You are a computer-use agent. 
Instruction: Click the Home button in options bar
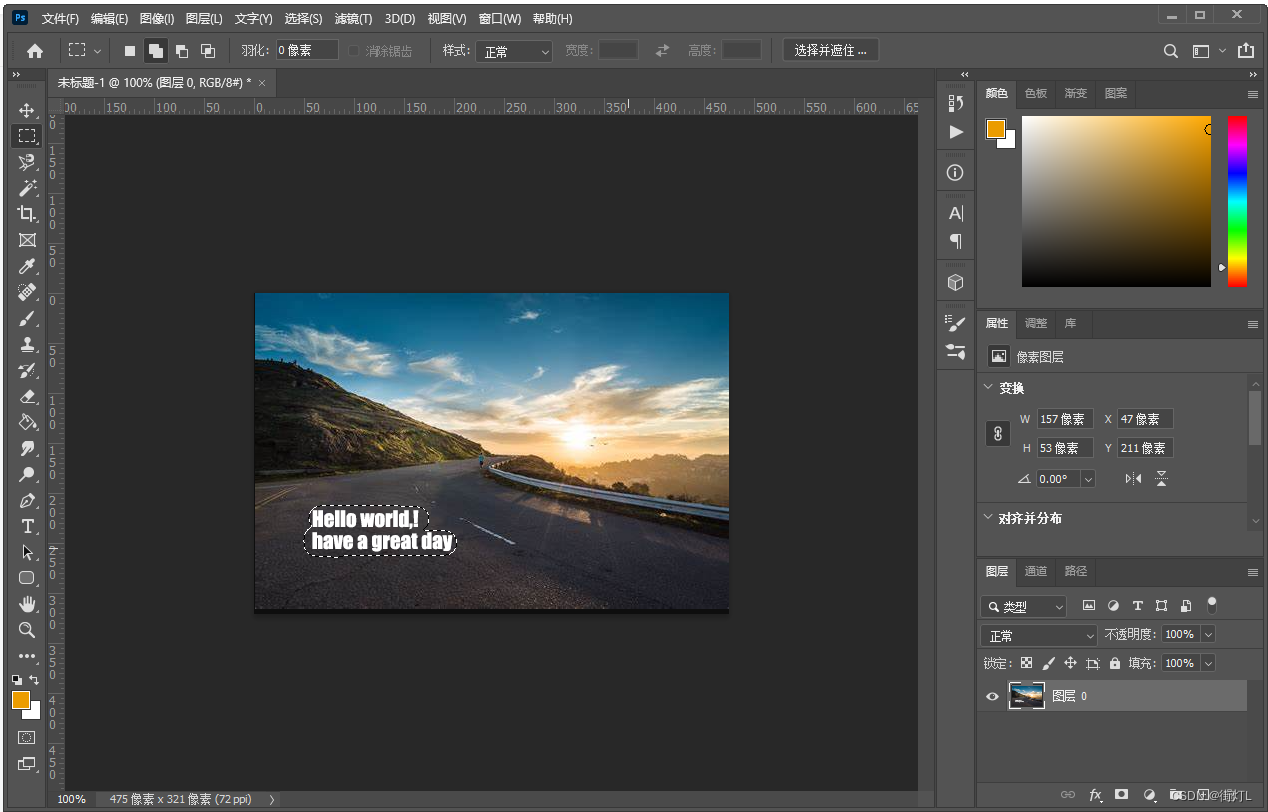click(35, 51)
